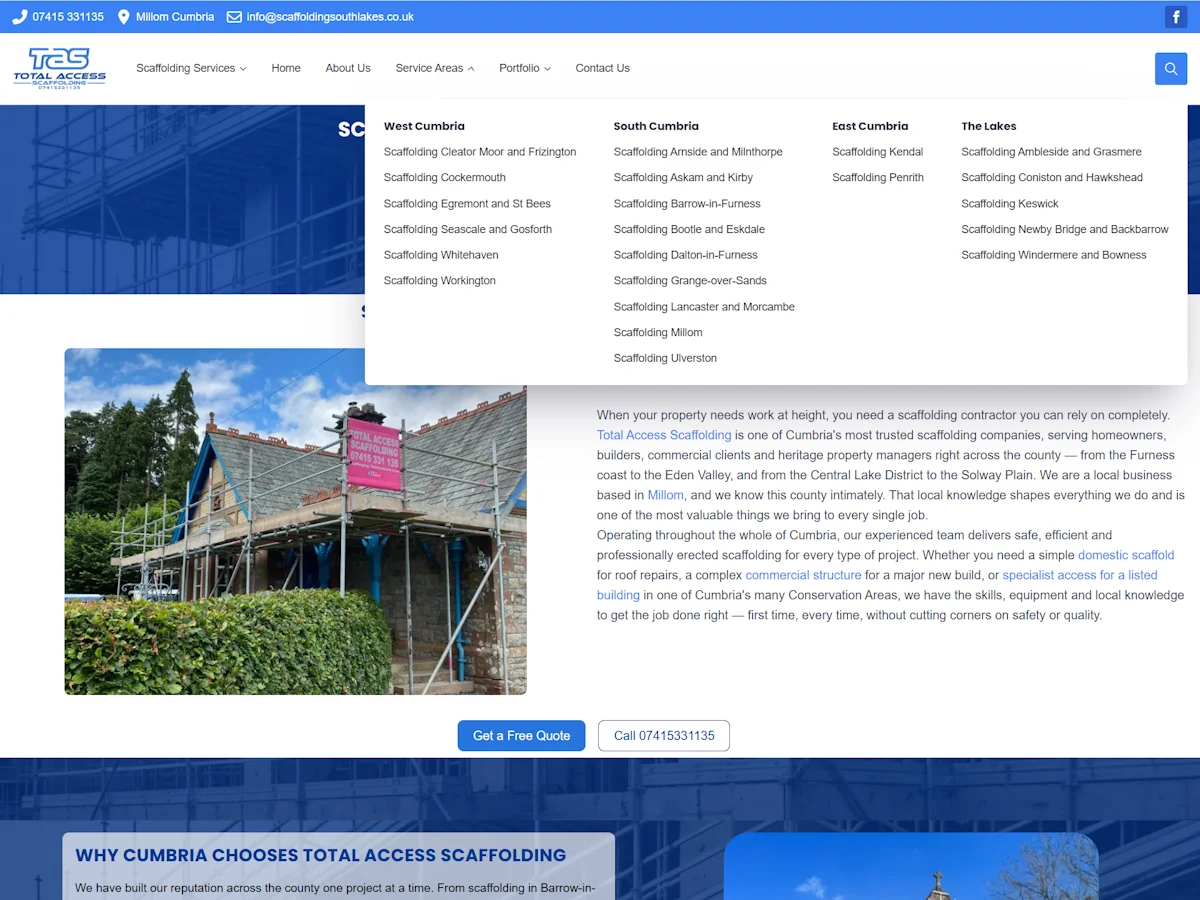Call phone number 07415 331135 in top bar
Image resolution: width=1200 pixels, height=900 pixels.
coord(68,17)
